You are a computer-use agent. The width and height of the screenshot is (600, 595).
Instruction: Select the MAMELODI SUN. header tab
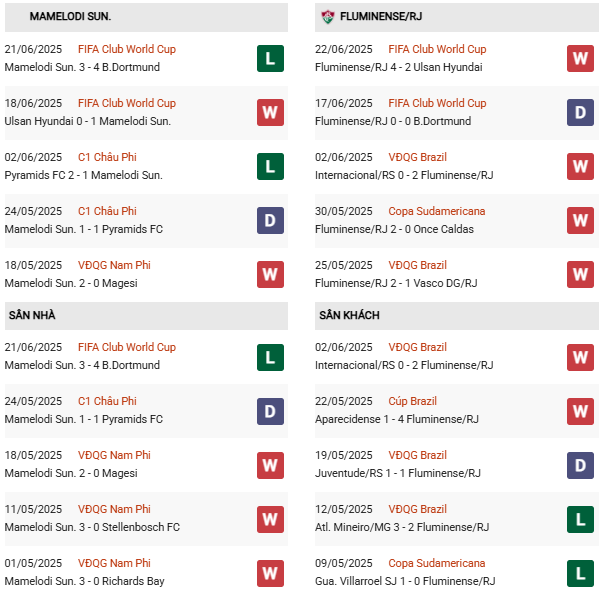point(70,17)
